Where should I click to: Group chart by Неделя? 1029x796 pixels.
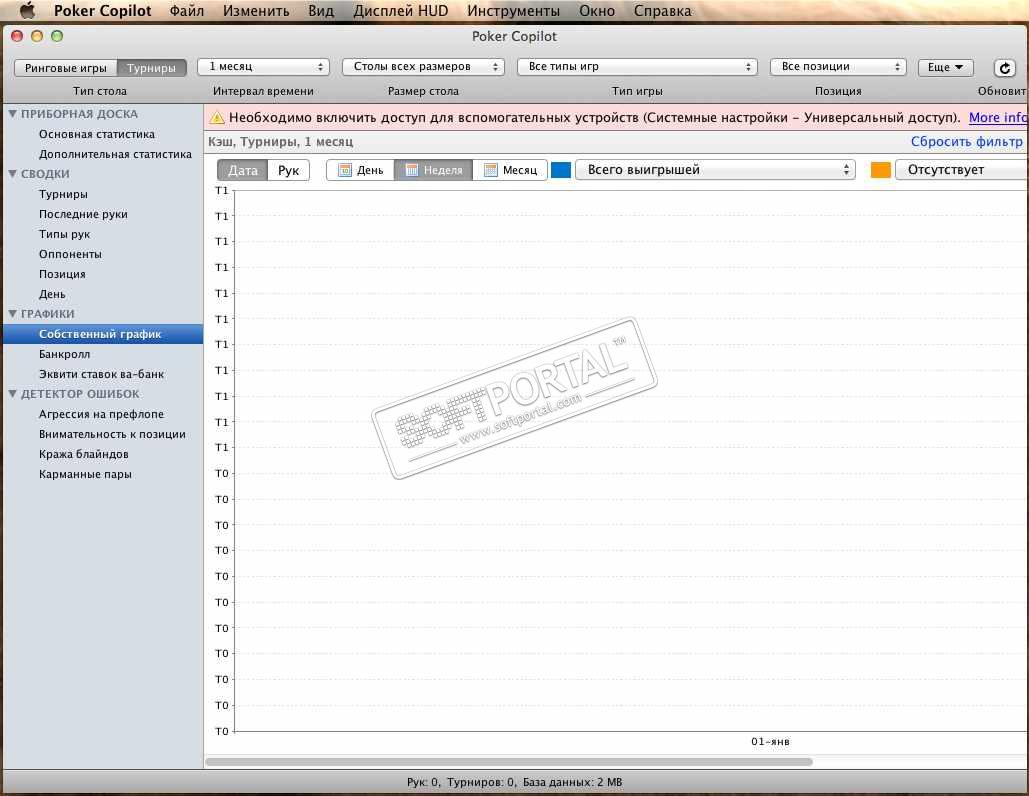click(x=433, y=170)
